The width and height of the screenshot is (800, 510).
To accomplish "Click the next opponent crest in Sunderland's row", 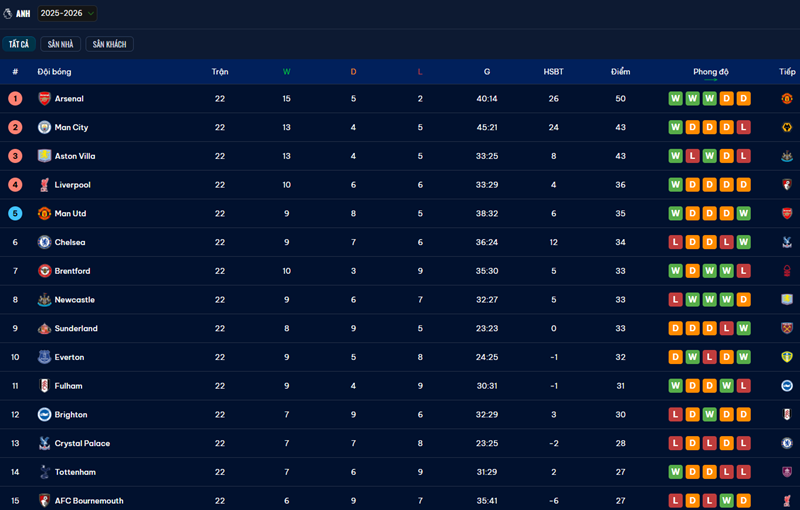I will tap(786, 328).
